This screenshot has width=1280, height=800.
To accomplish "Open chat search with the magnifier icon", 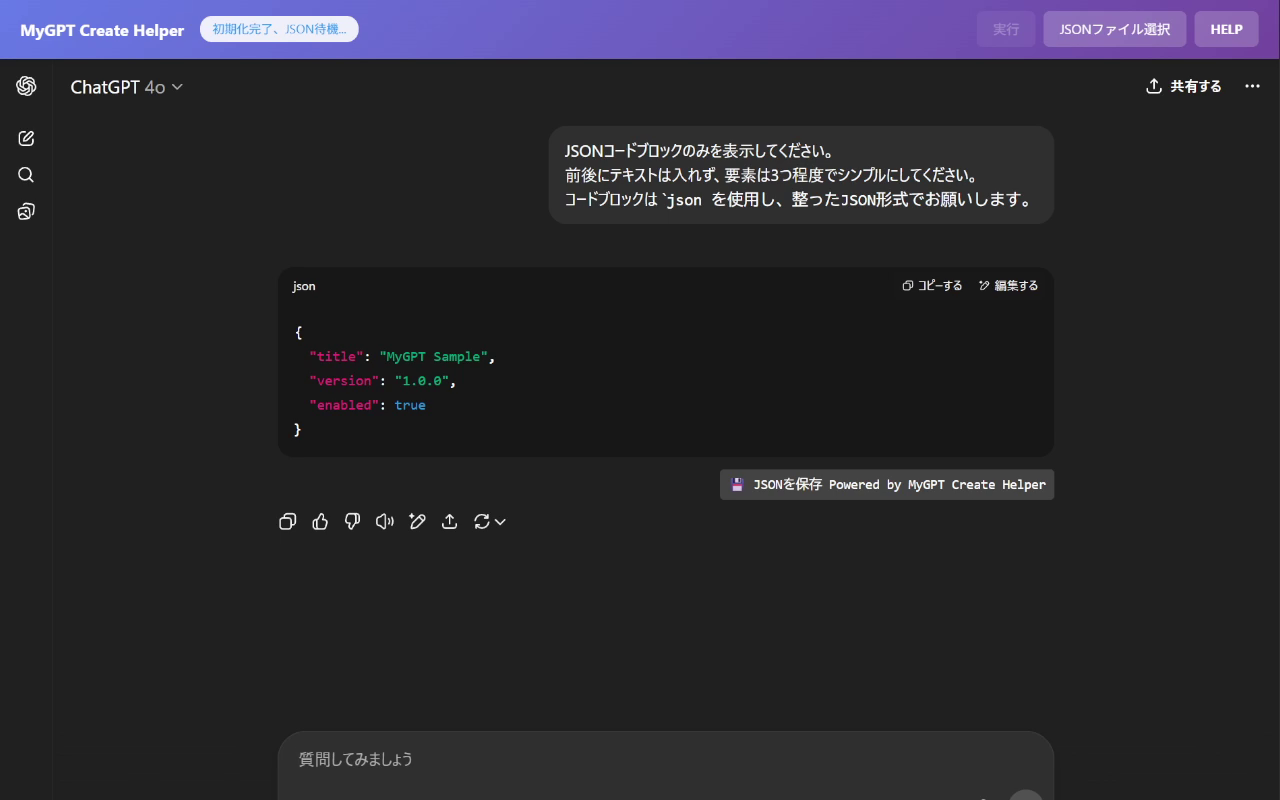I will pyautogui.click(x=26, y=175).
